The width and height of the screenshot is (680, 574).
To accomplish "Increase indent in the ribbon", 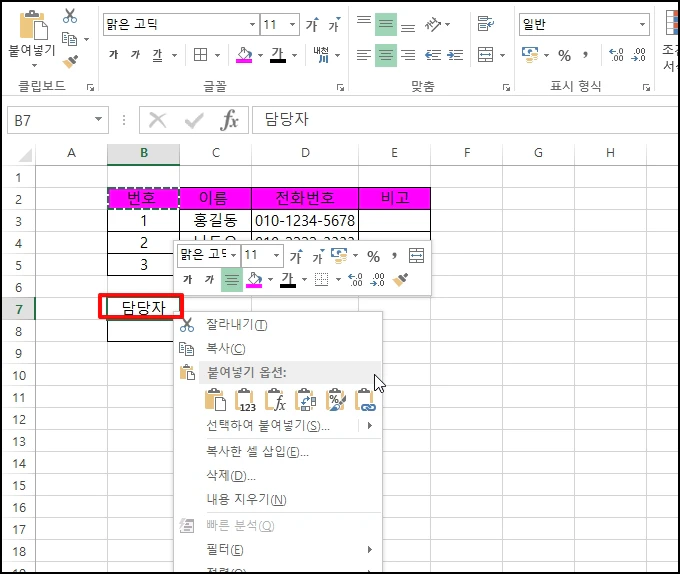I will tap(455, 55).
